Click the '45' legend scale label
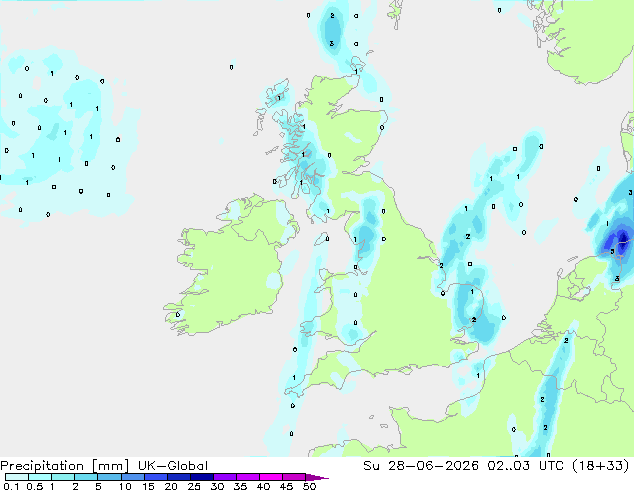 [x=286, y=486]
